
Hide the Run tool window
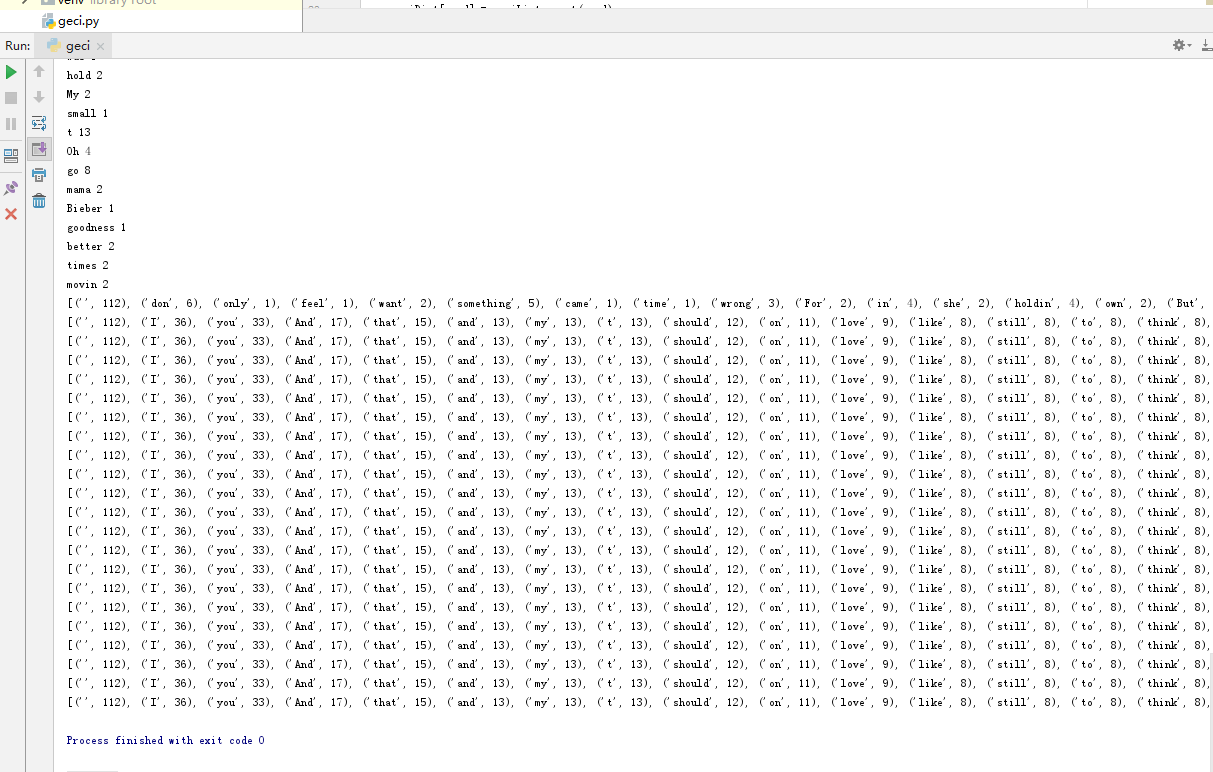pyautogui.click(x=1206, y=45)
